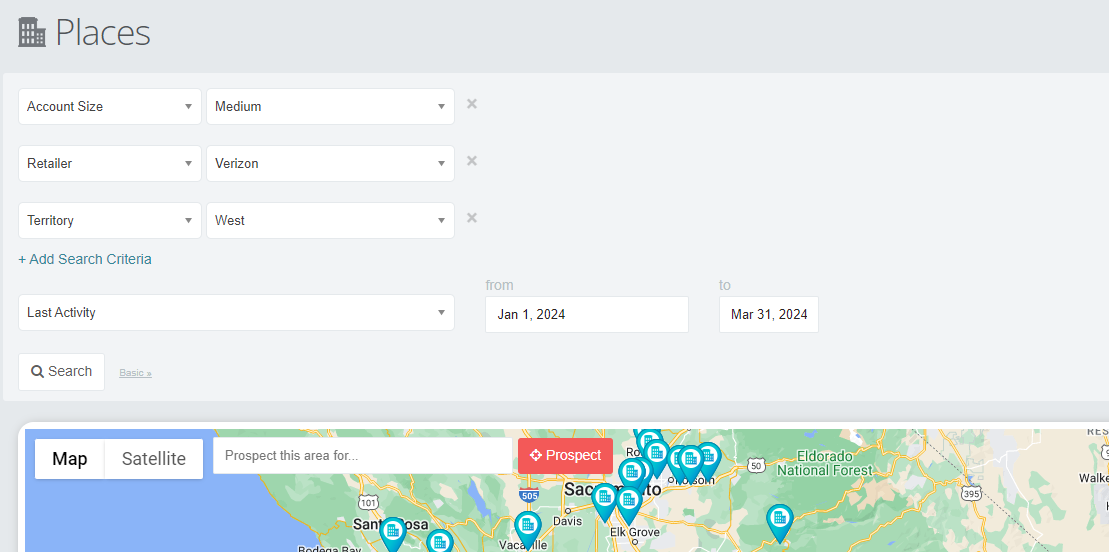
Task: Change the Verizon value dropdown
Action: 330,163
